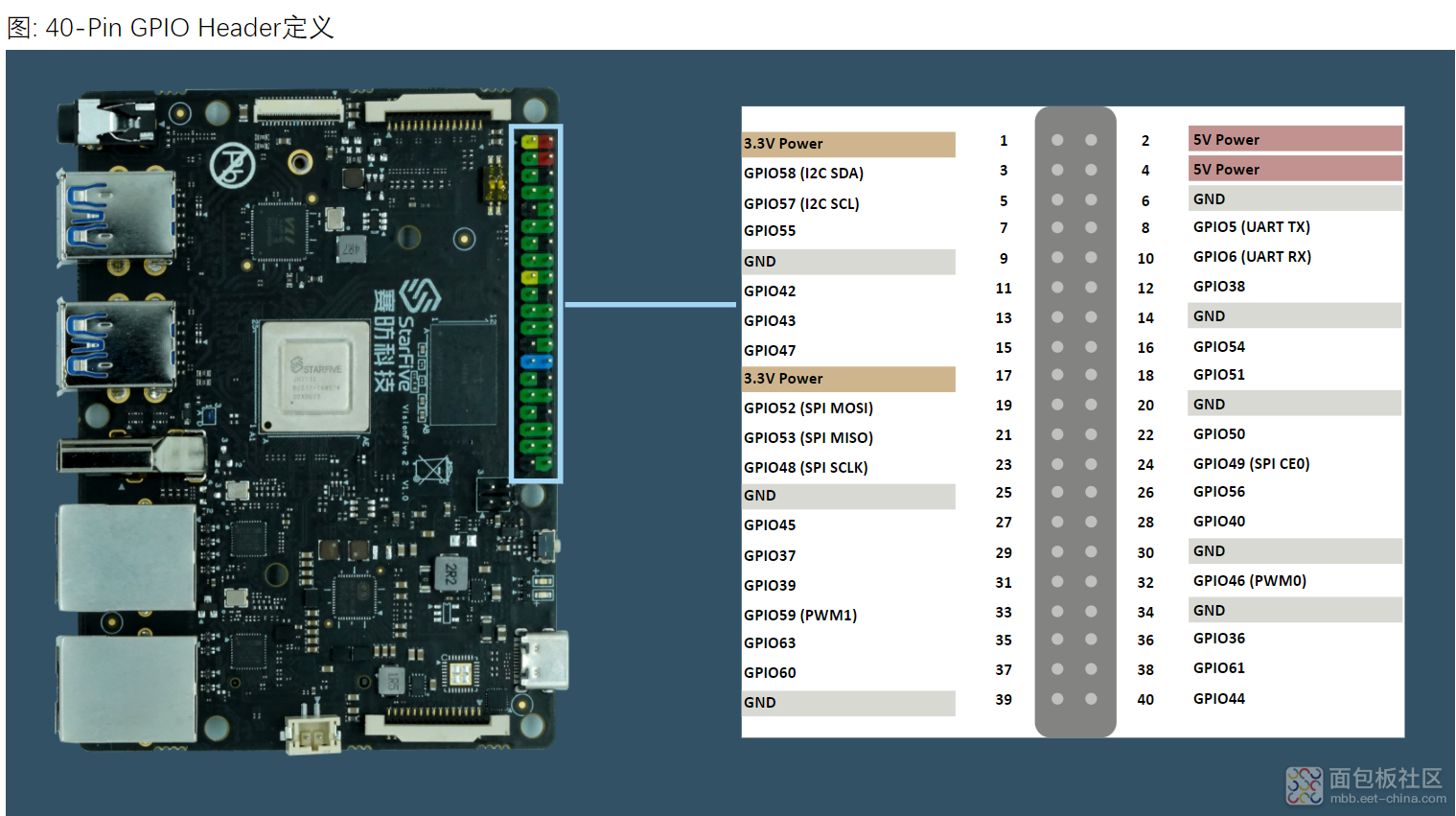Click the GPIO36 label

(x=1219, y=639)
